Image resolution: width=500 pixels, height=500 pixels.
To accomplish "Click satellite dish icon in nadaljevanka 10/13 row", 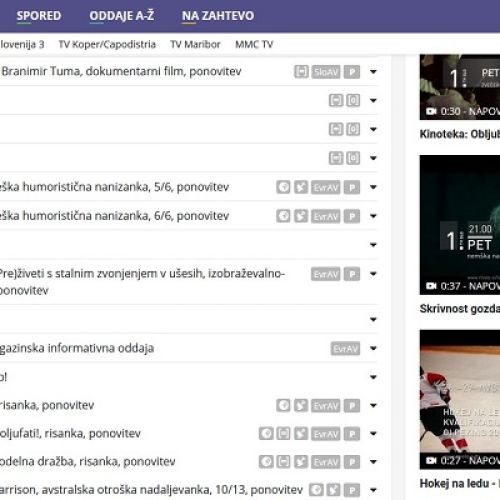I will click(333, 490).
